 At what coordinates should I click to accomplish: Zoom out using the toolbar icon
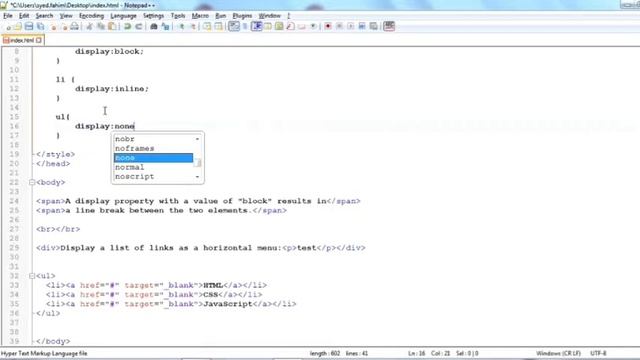pyautogui.click(x=193, y=27)
